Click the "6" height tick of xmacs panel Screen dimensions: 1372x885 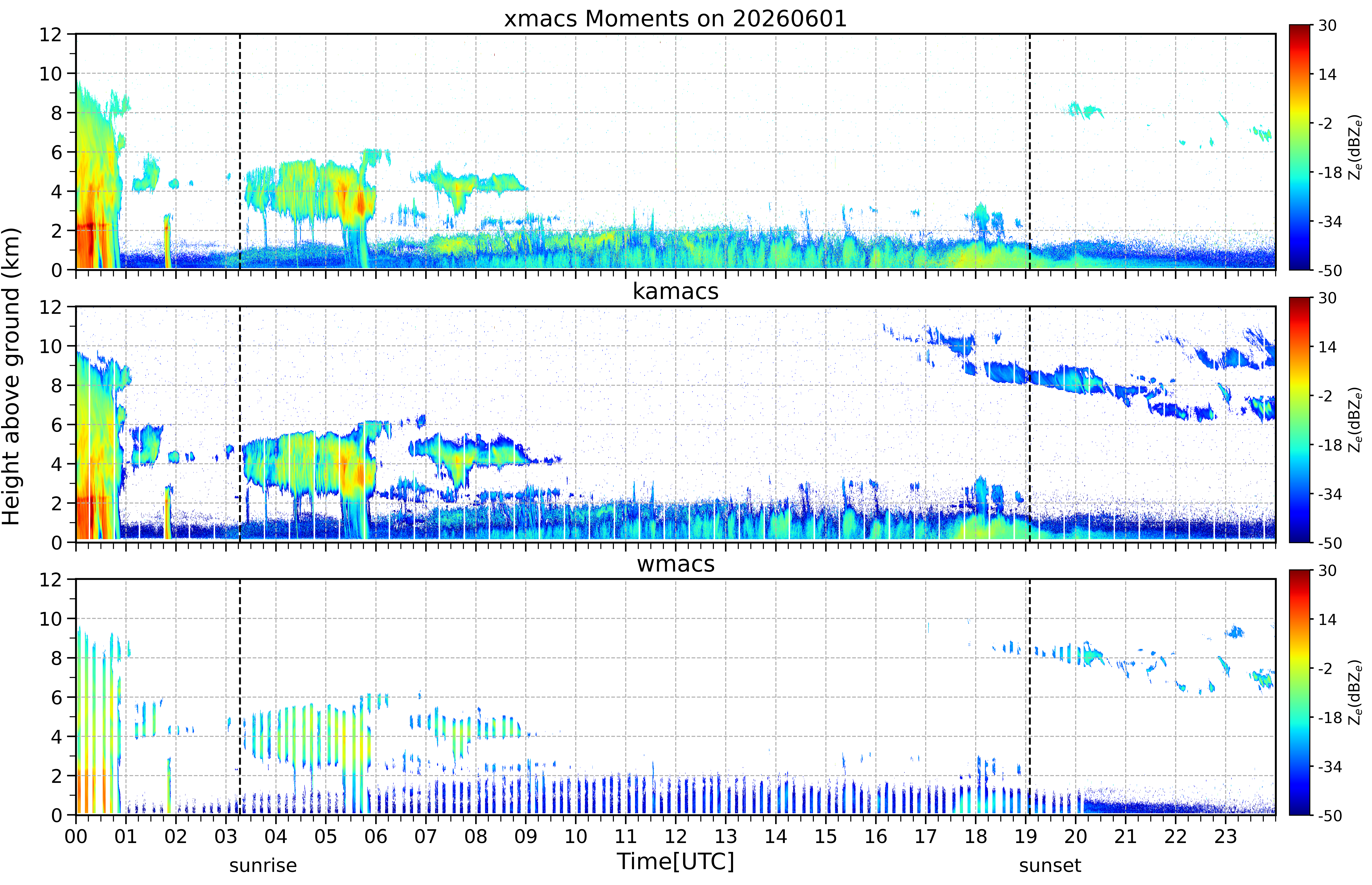point(56,152)
